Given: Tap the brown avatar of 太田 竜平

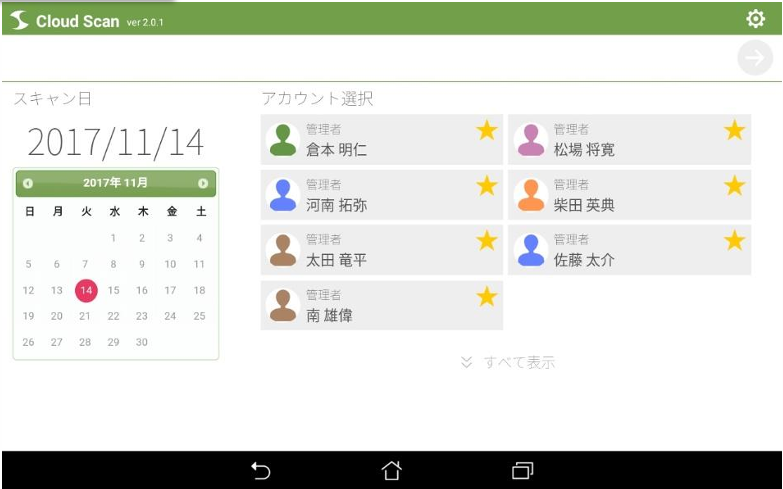Looking at the screenshot, I should [x=283, y=250].
